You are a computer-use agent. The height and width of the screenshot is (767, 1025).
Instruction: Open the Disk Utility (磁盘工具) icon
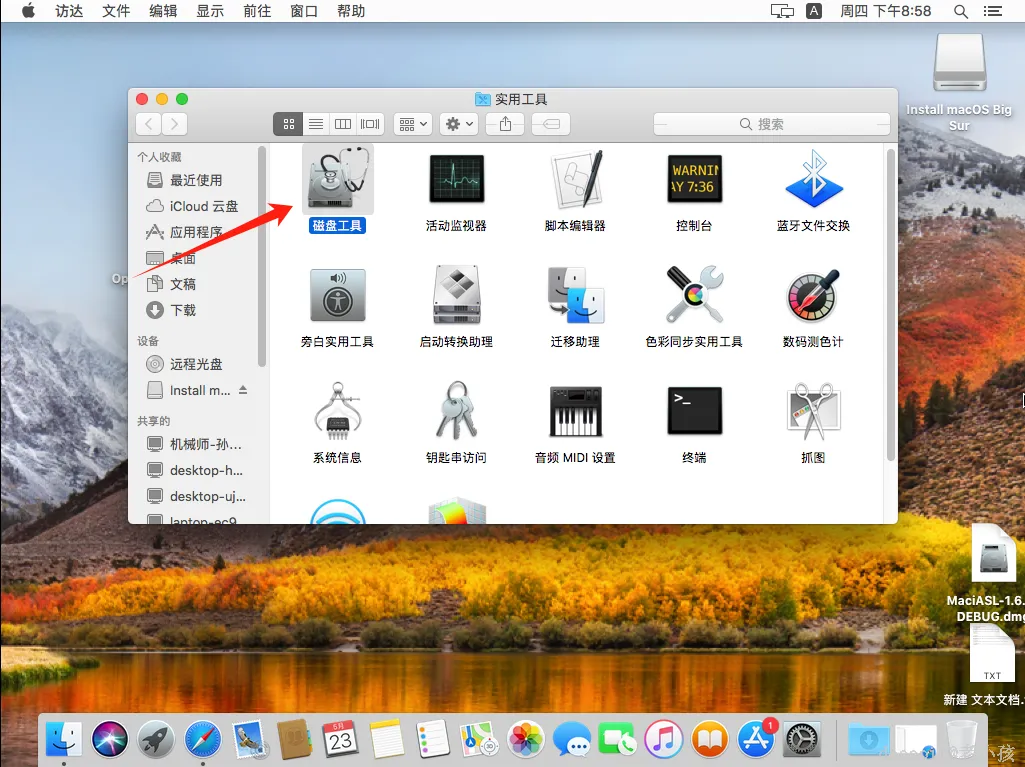click(x=337, y=179)
